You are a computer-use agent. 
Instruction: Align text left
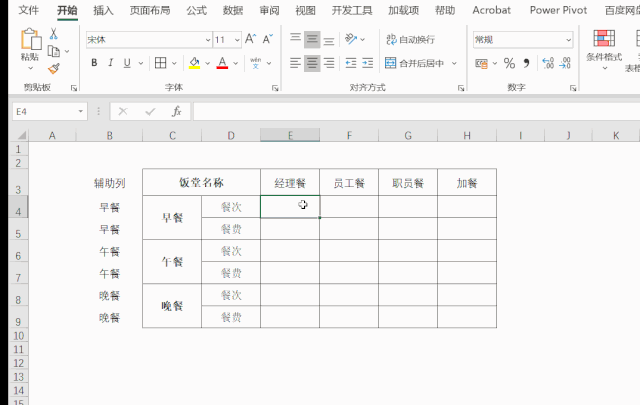pyautogui.click(x=296, y=63)
